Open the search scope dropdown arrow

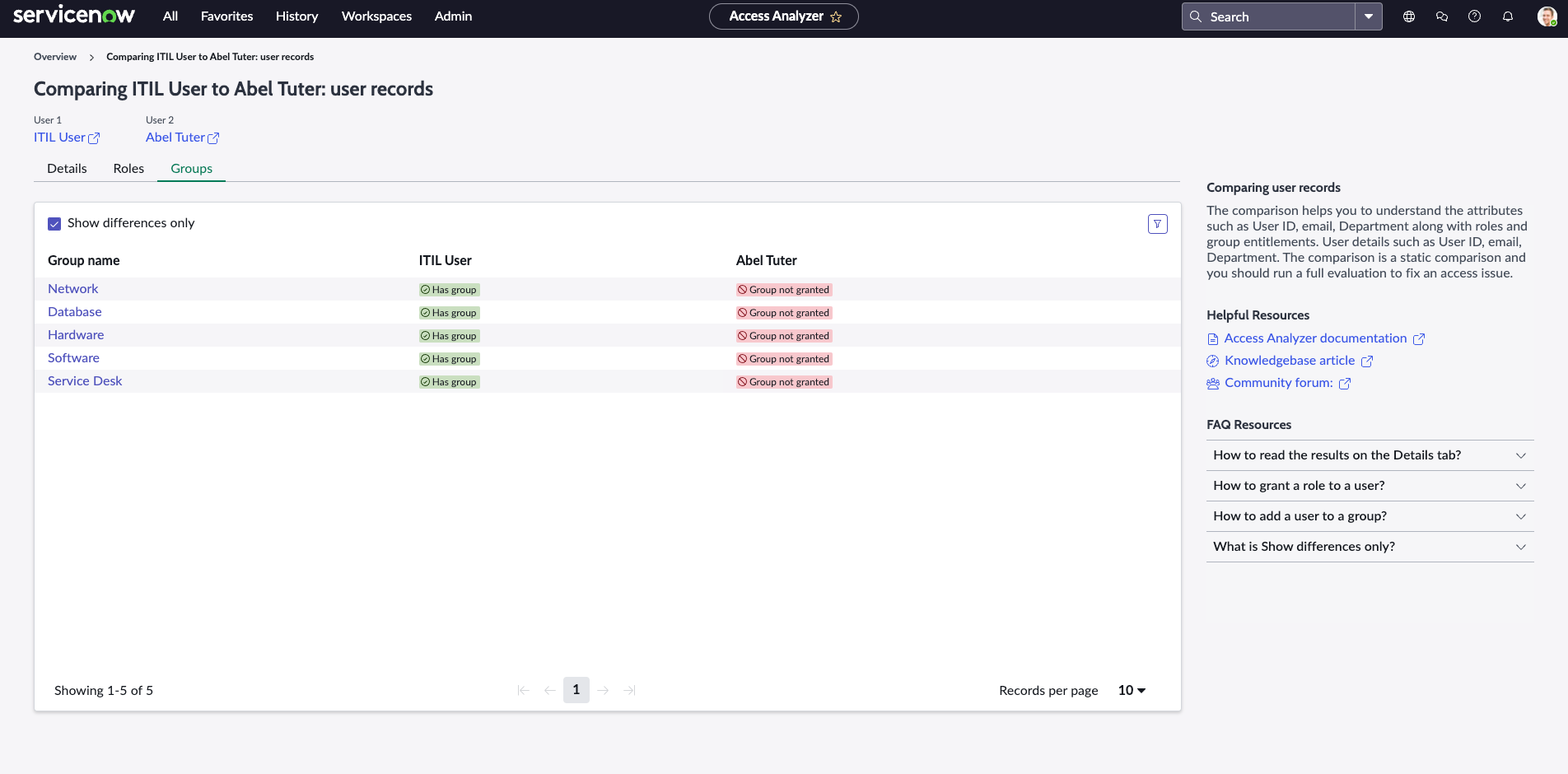pyautogui.click(x=1369, y=16)
